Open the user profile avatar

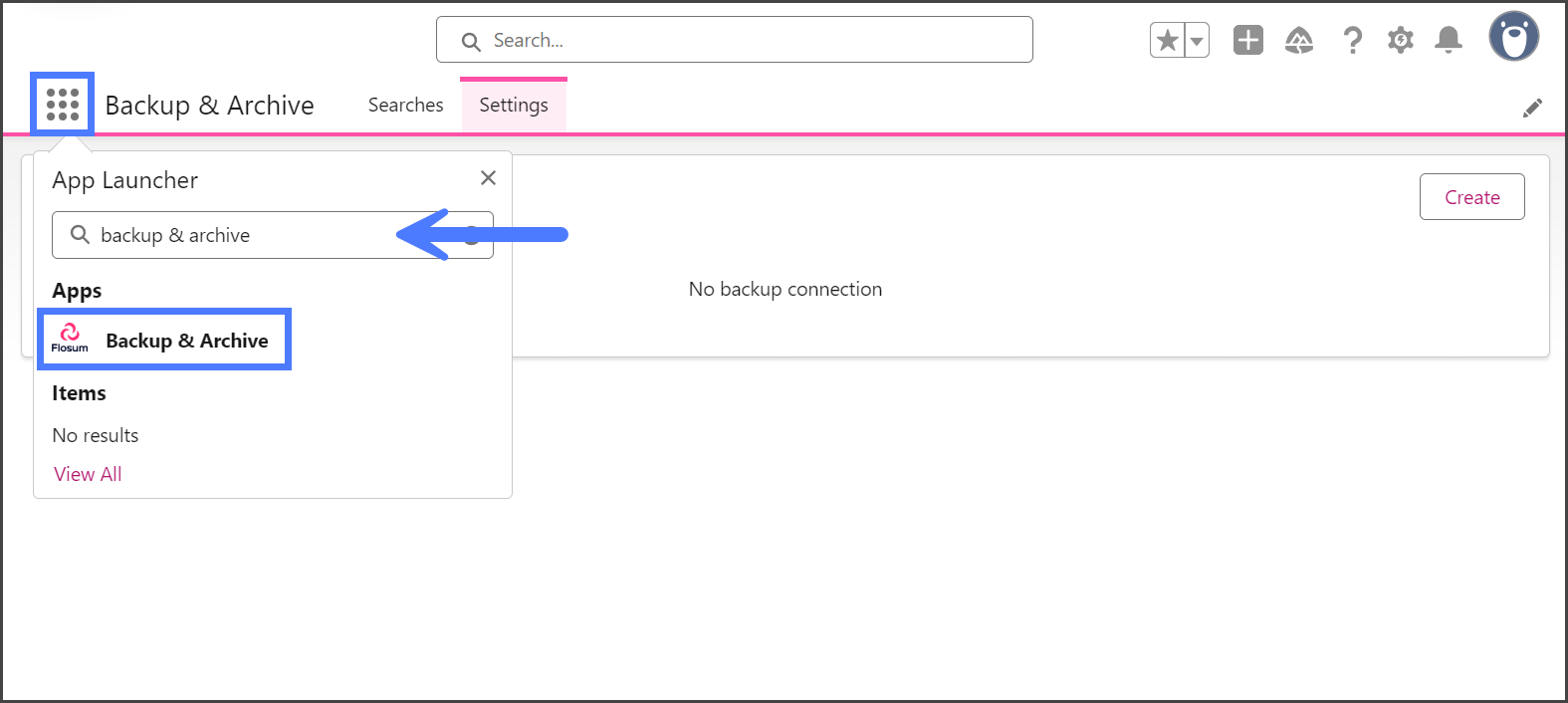point(1513,37)
